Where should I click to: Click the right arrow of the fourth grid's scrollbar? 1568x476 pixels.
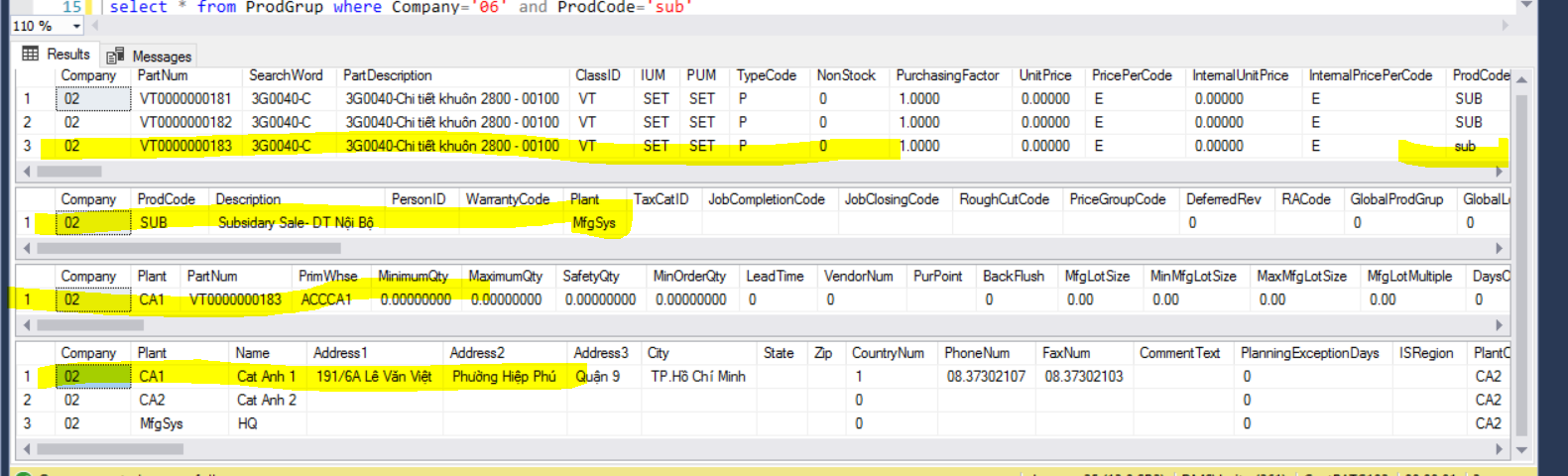coord(1502,449)
